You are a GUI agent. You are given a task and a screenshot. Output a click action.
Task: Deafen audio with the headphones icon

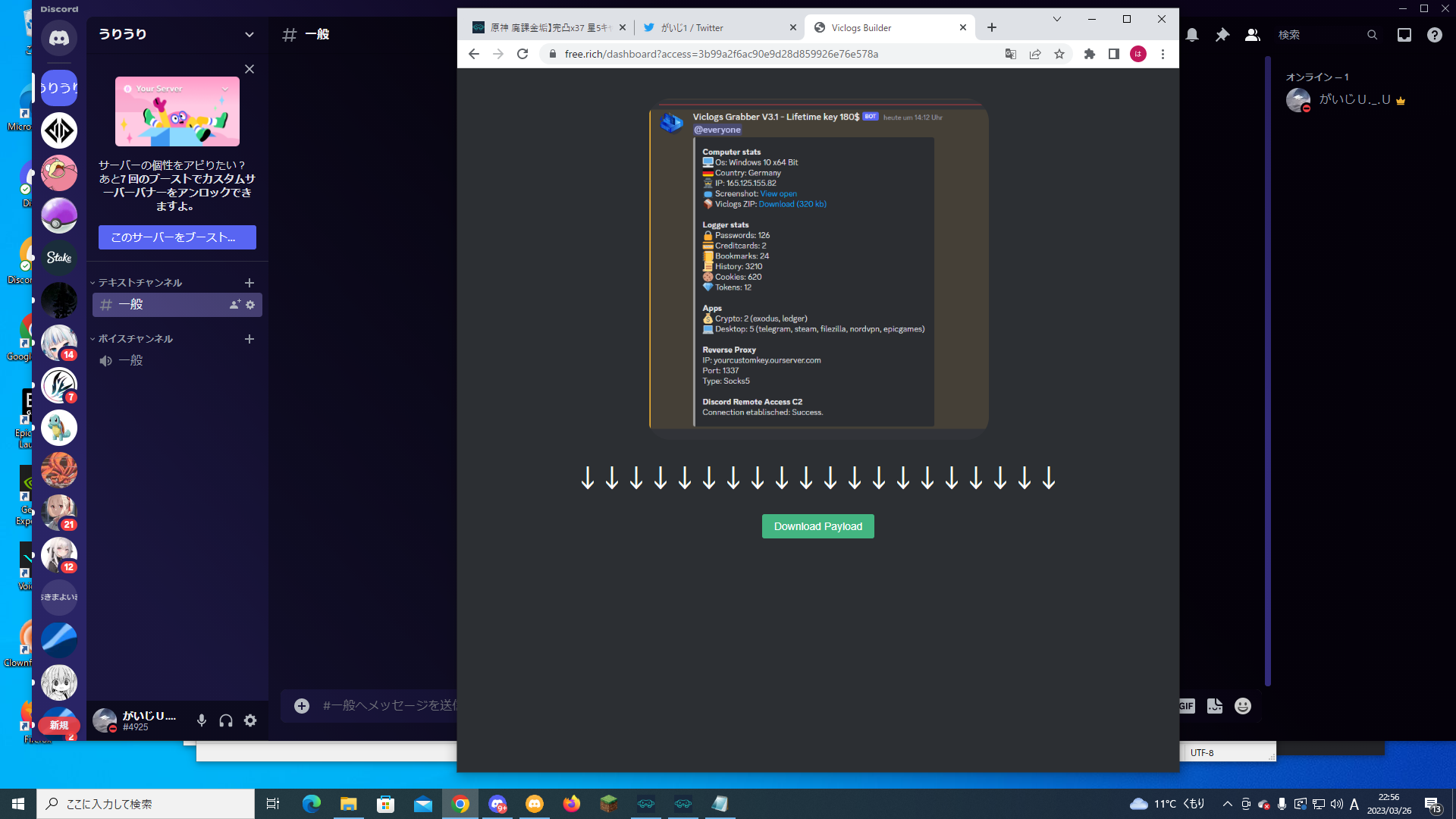[226, 720]
